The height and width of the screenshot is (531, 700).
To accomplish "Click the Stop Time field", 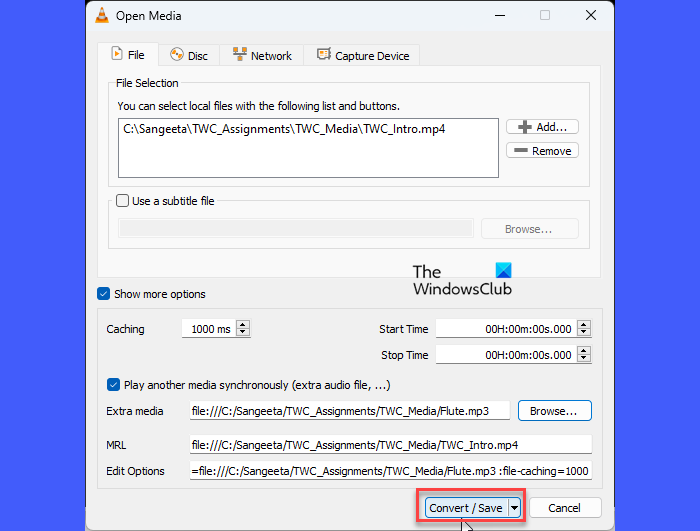I will point(506,355).
